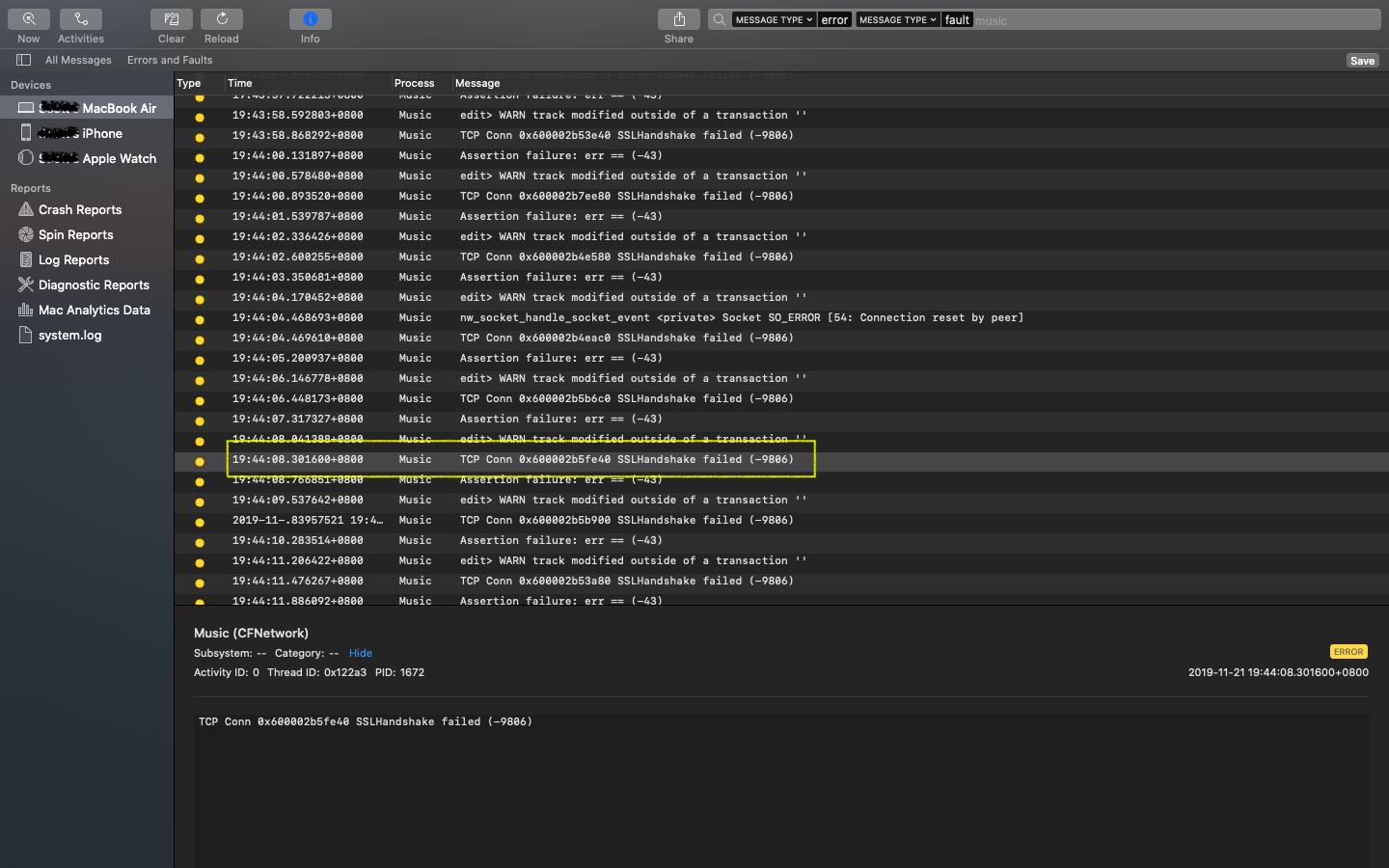Open the MESSAGE TYPE dropdown for the fault token

[897, 19]
